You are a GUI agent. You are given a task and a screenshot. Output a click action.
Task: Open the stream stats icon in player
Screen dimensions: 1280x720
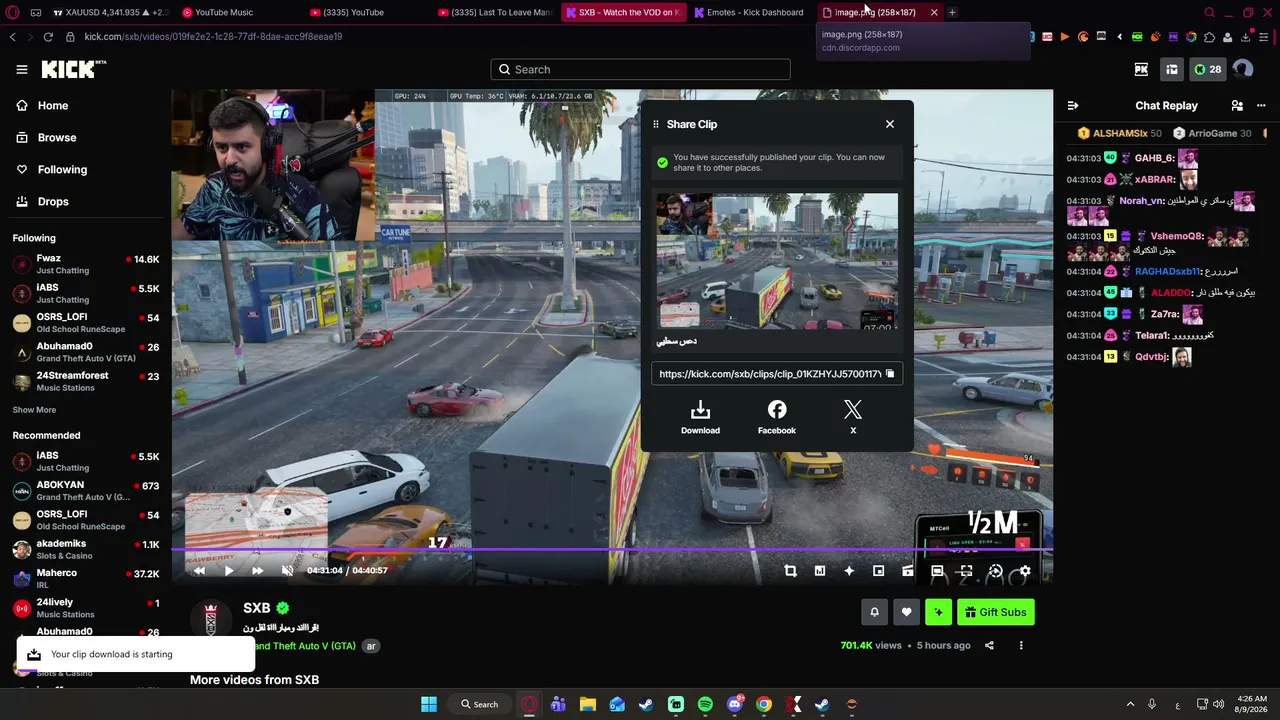pos(820,571)
